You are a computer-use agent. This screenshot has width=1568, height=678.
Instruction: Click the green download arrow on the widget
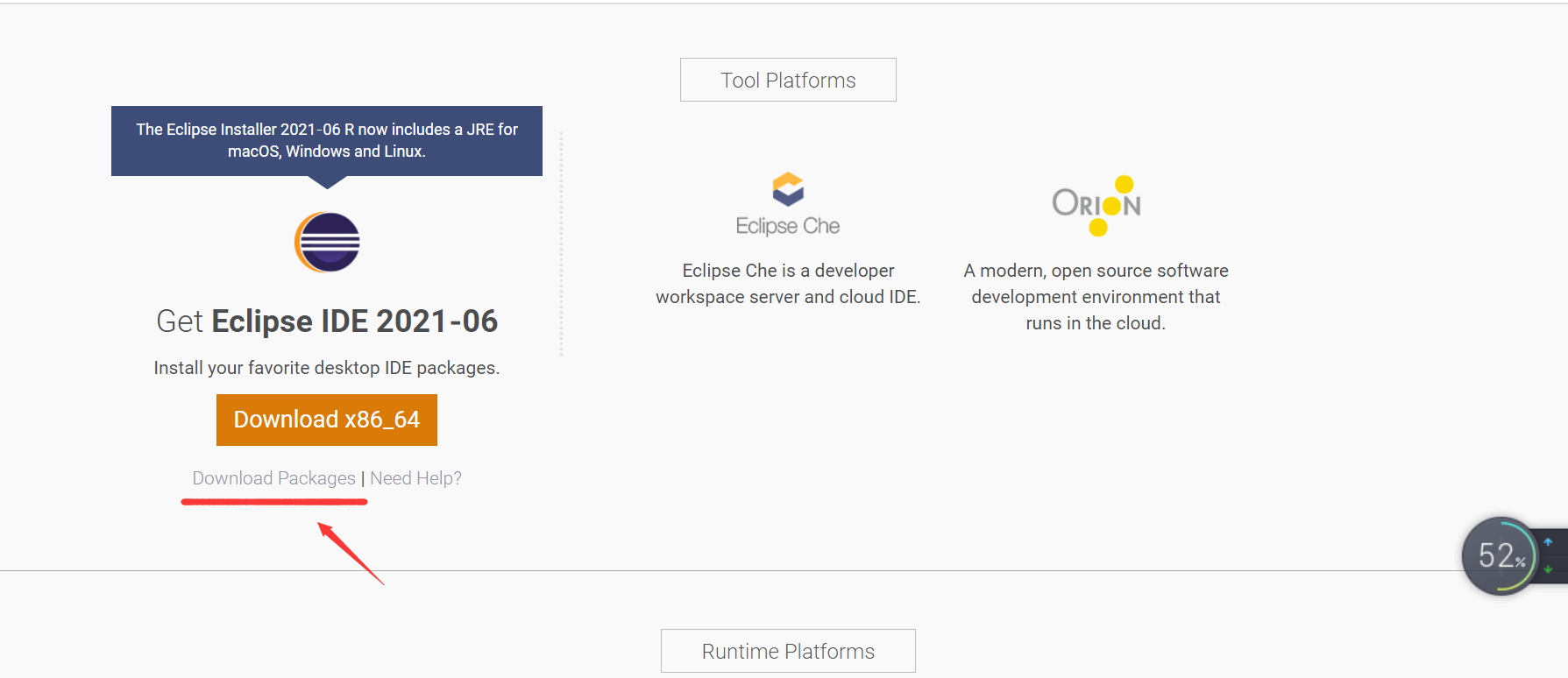click(x=1549, y=569)
